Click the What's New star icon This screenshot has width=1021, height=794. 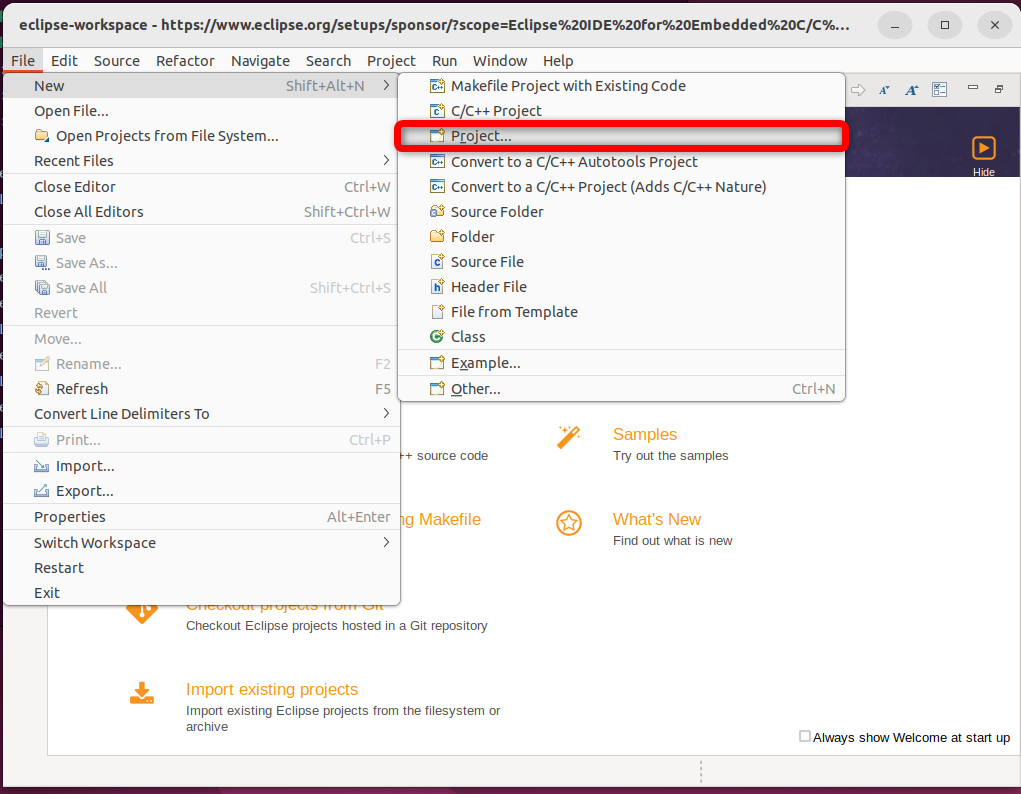(568, 522)
